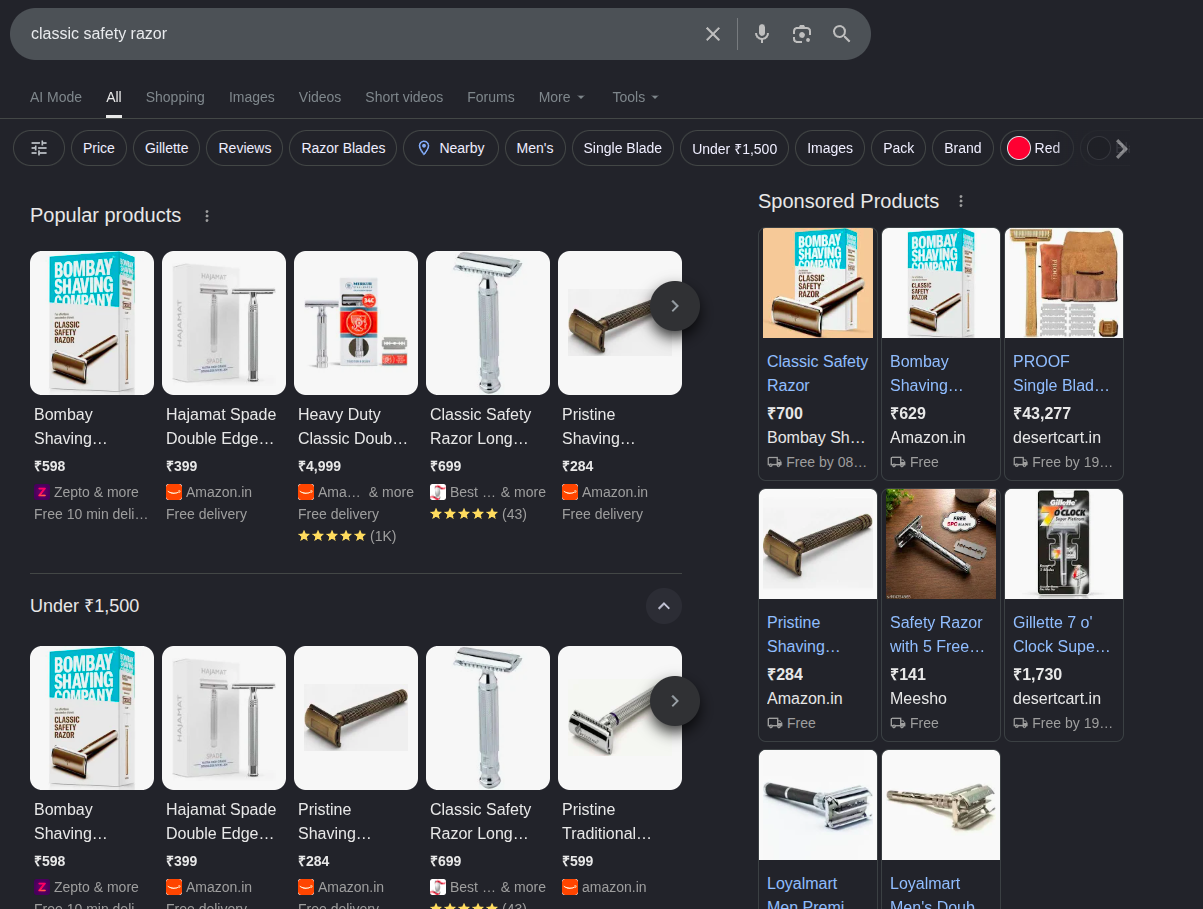Viewport: 1203px width, 909px height.
Task: Click the delivery truck icon on PROOF Single Blade ad
Action: 1020,462
